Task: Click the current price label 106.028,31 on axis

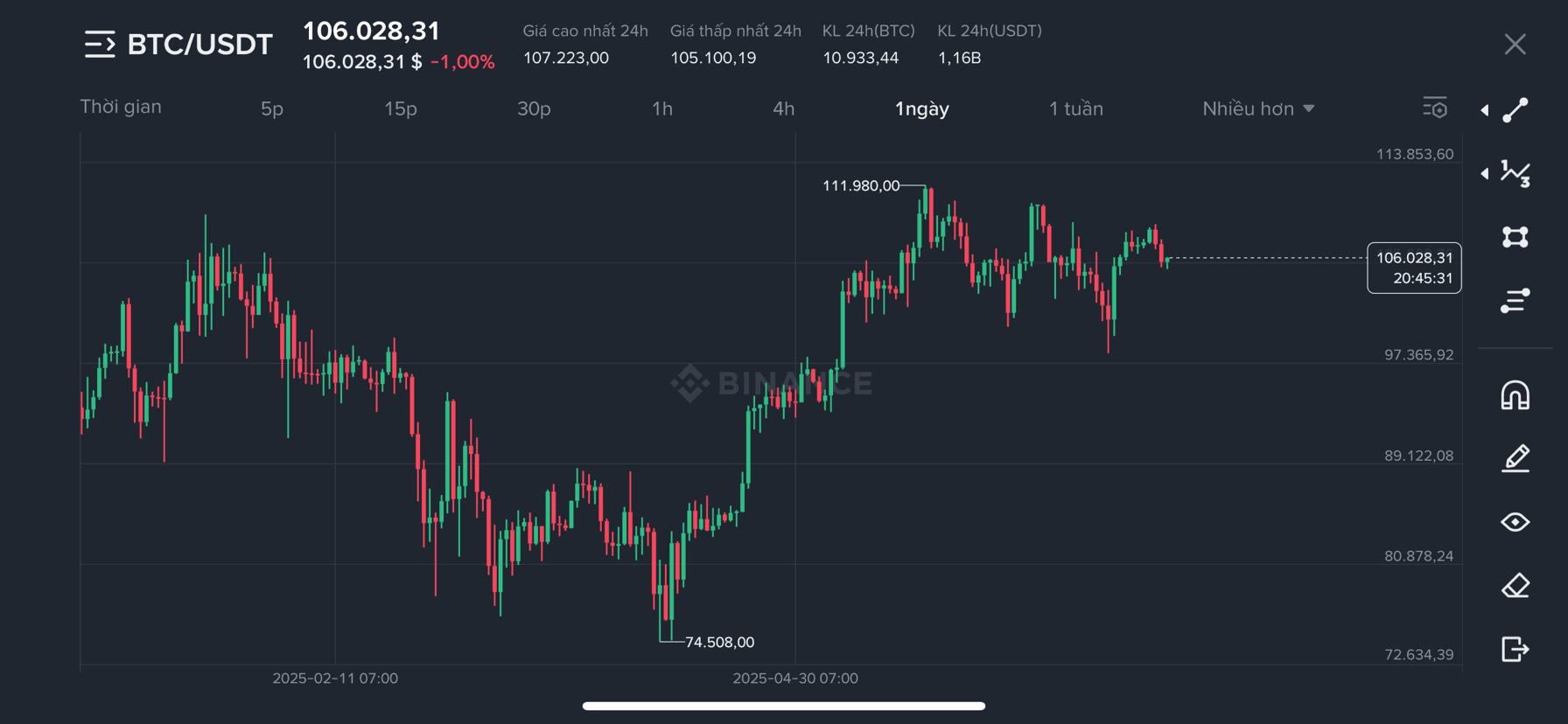Action: point(1414,268)
